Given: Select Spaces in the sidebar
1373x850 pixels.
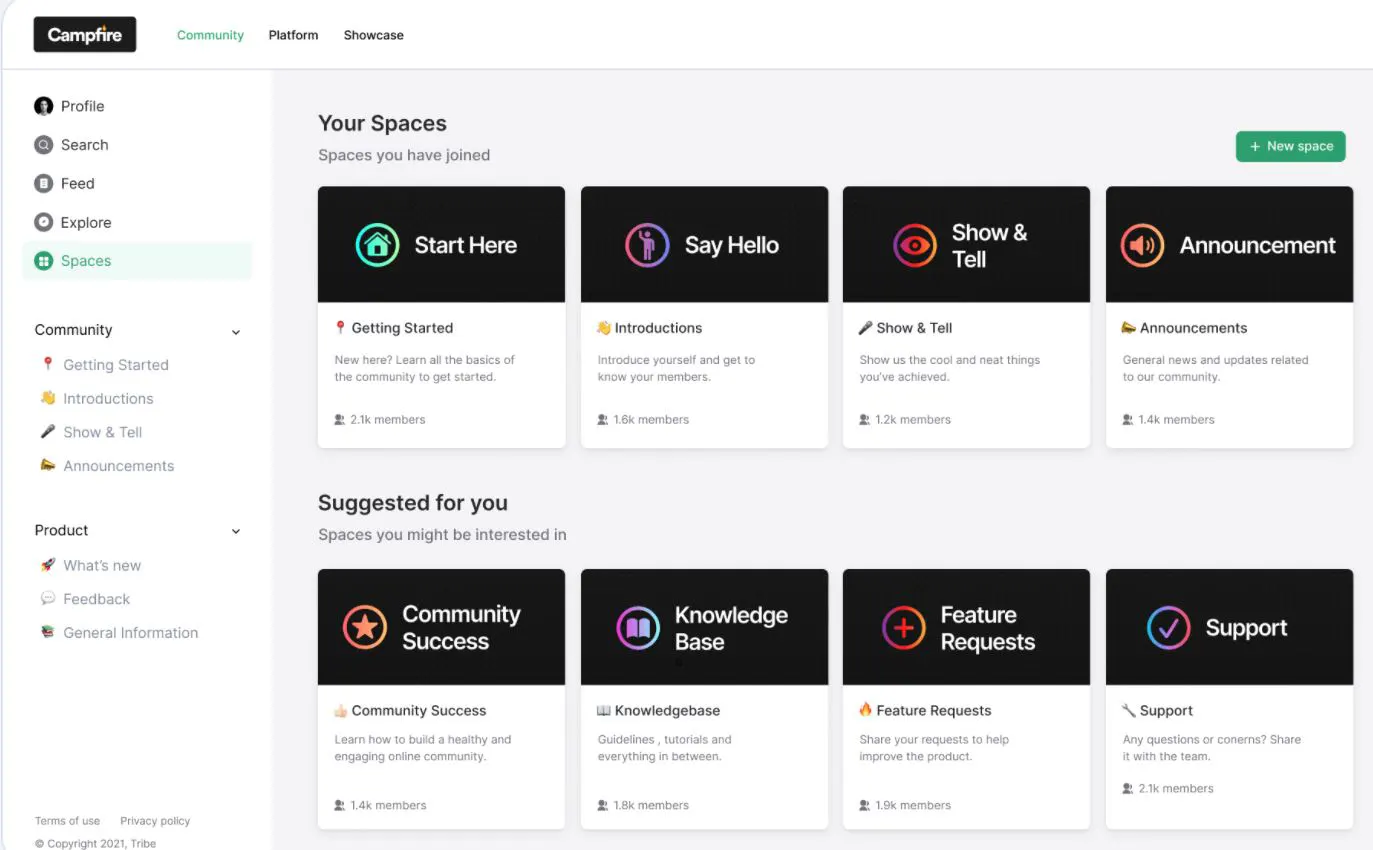Looking at the screenshot, I should point(137,261).
